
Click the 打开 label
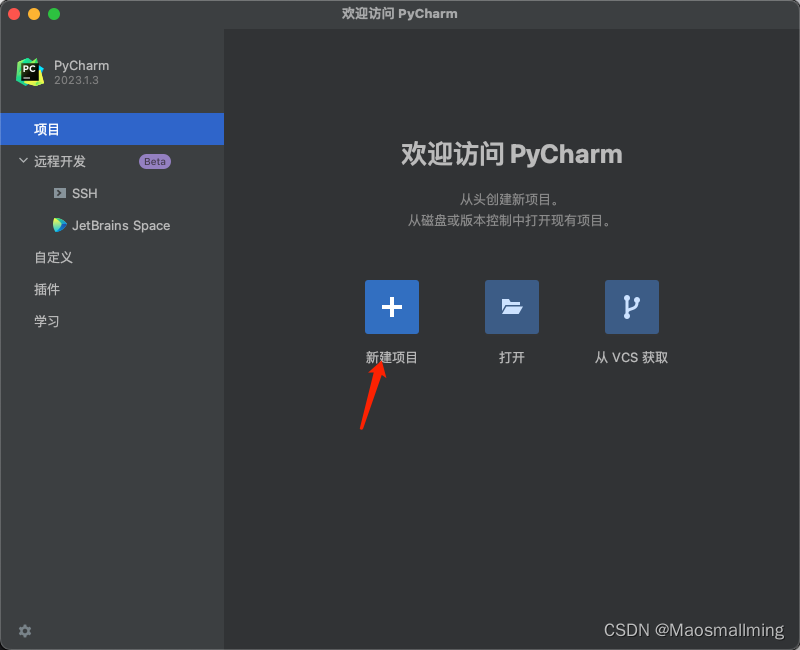click(x=512, y=357)
